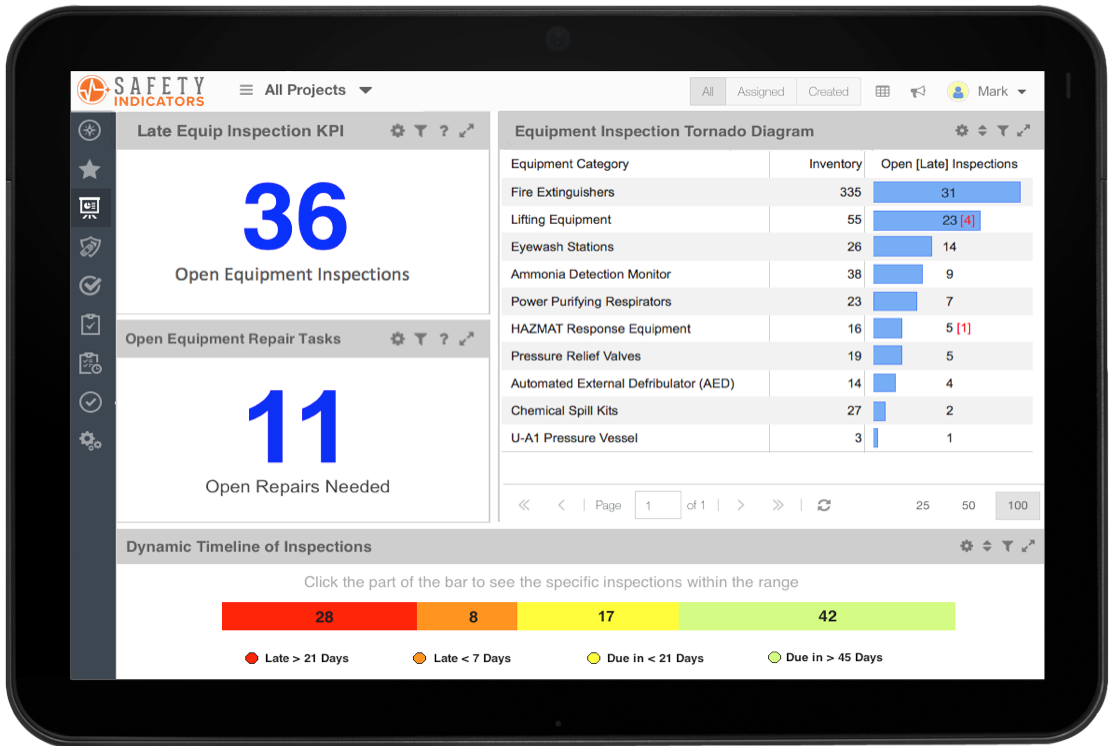Select the shield sidebar icon
The image size is (1113, 751).
click(x=90, y=247)
